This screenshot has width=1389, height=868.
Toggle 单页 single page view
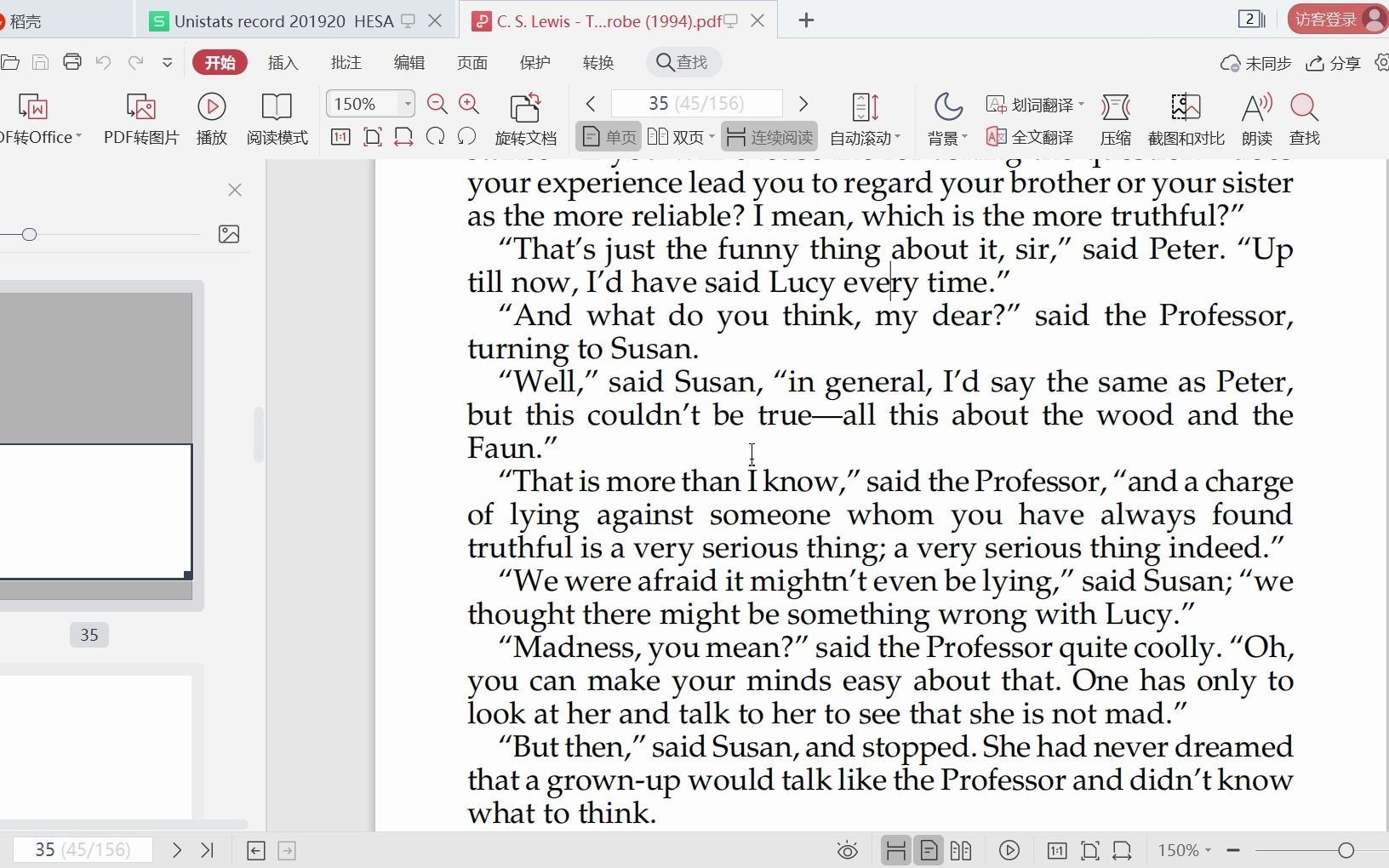point(609,136)
